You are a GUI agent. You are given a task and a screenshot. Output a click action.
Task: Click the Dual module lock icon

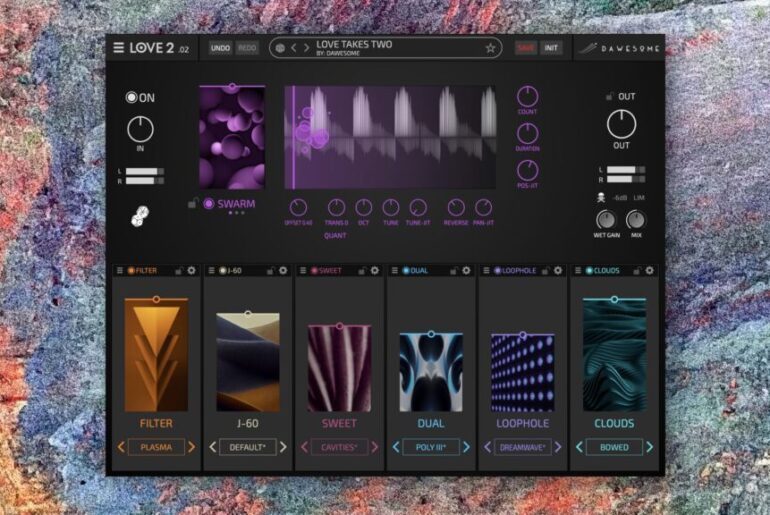(x=453, y=271)
